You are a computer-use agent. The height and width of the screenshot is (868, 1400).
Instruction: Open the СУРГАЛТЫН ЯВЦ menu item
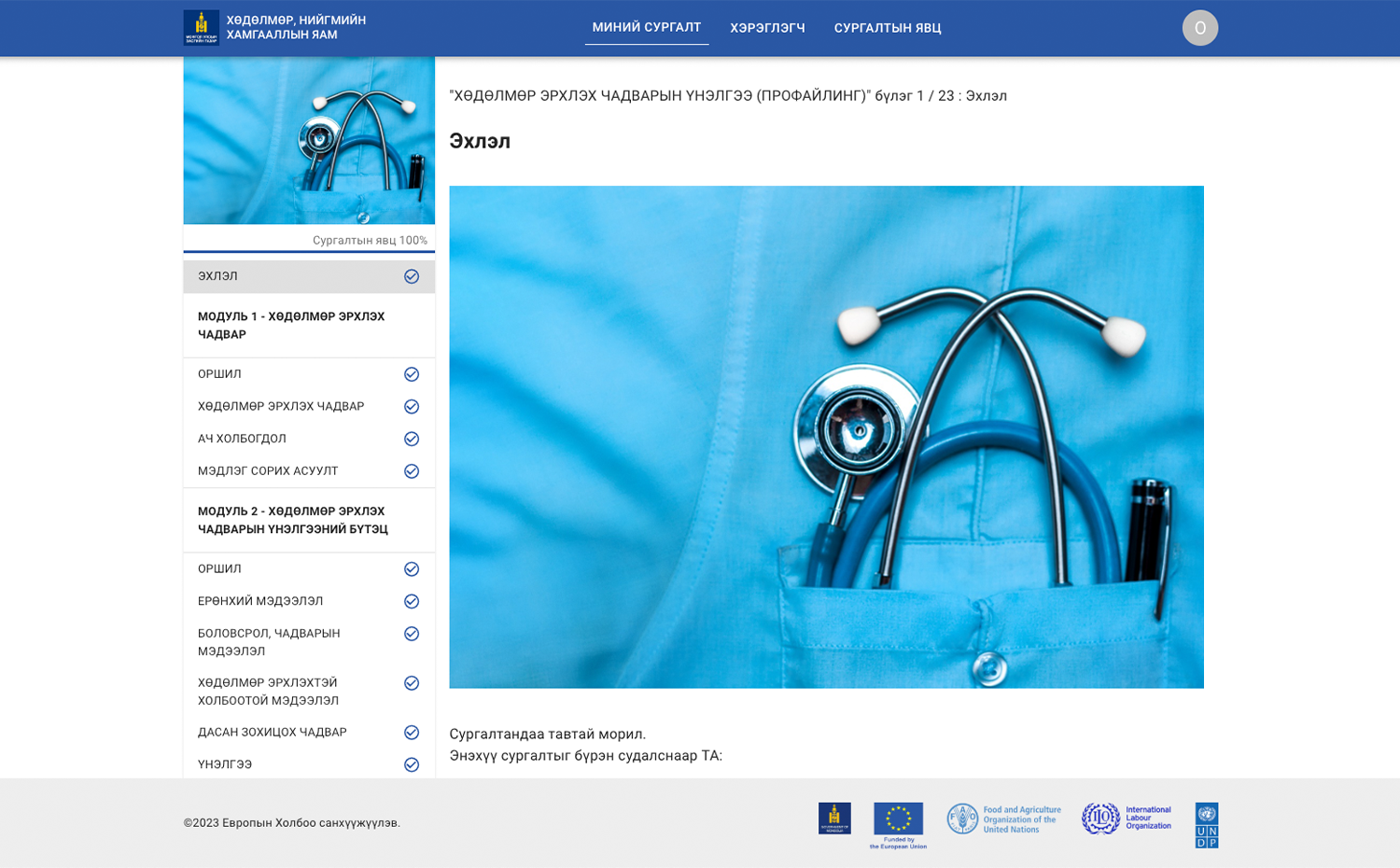point(887,29)
